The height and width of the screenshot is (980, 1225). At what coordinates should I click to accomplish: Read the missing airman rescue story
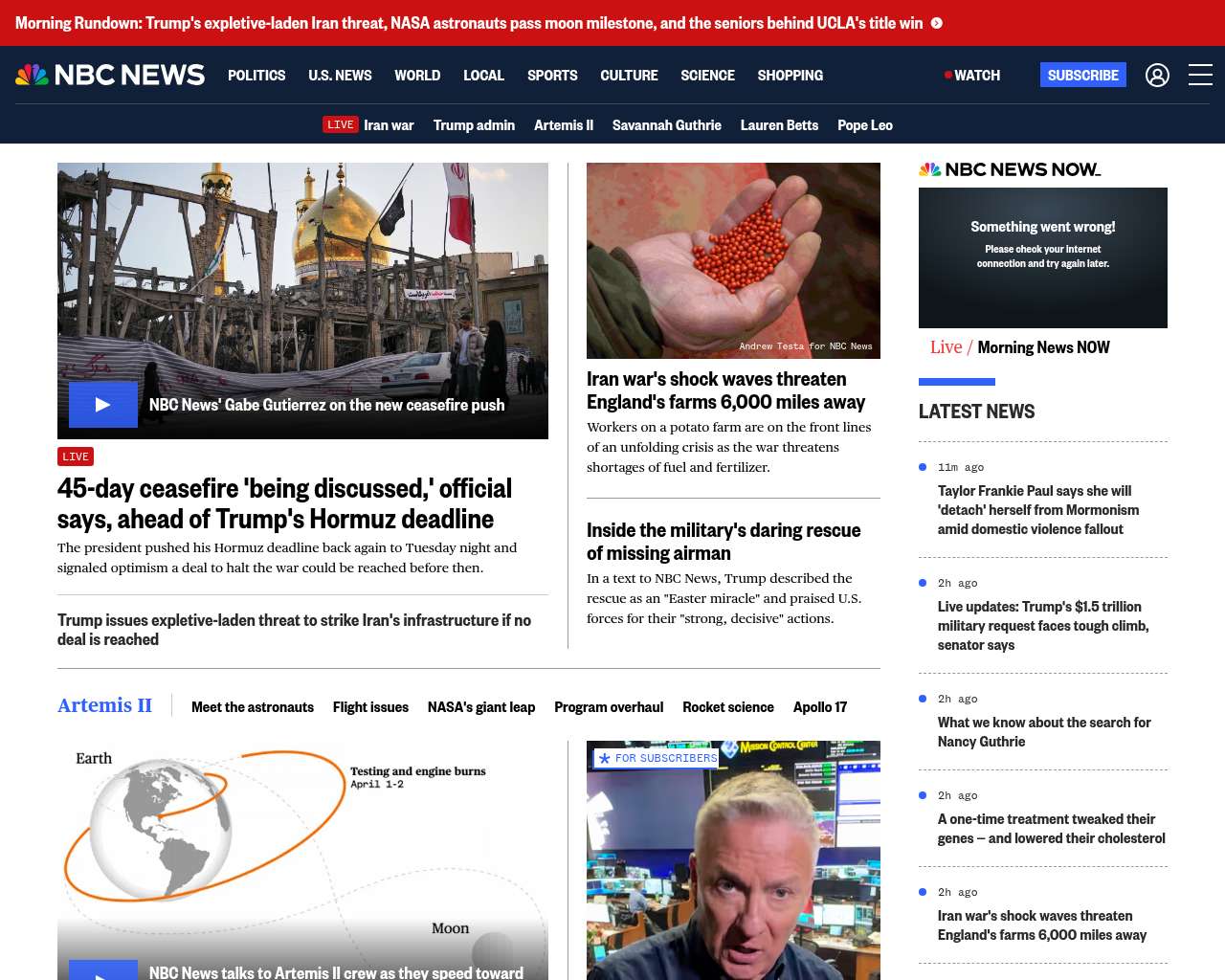point(724,542)
